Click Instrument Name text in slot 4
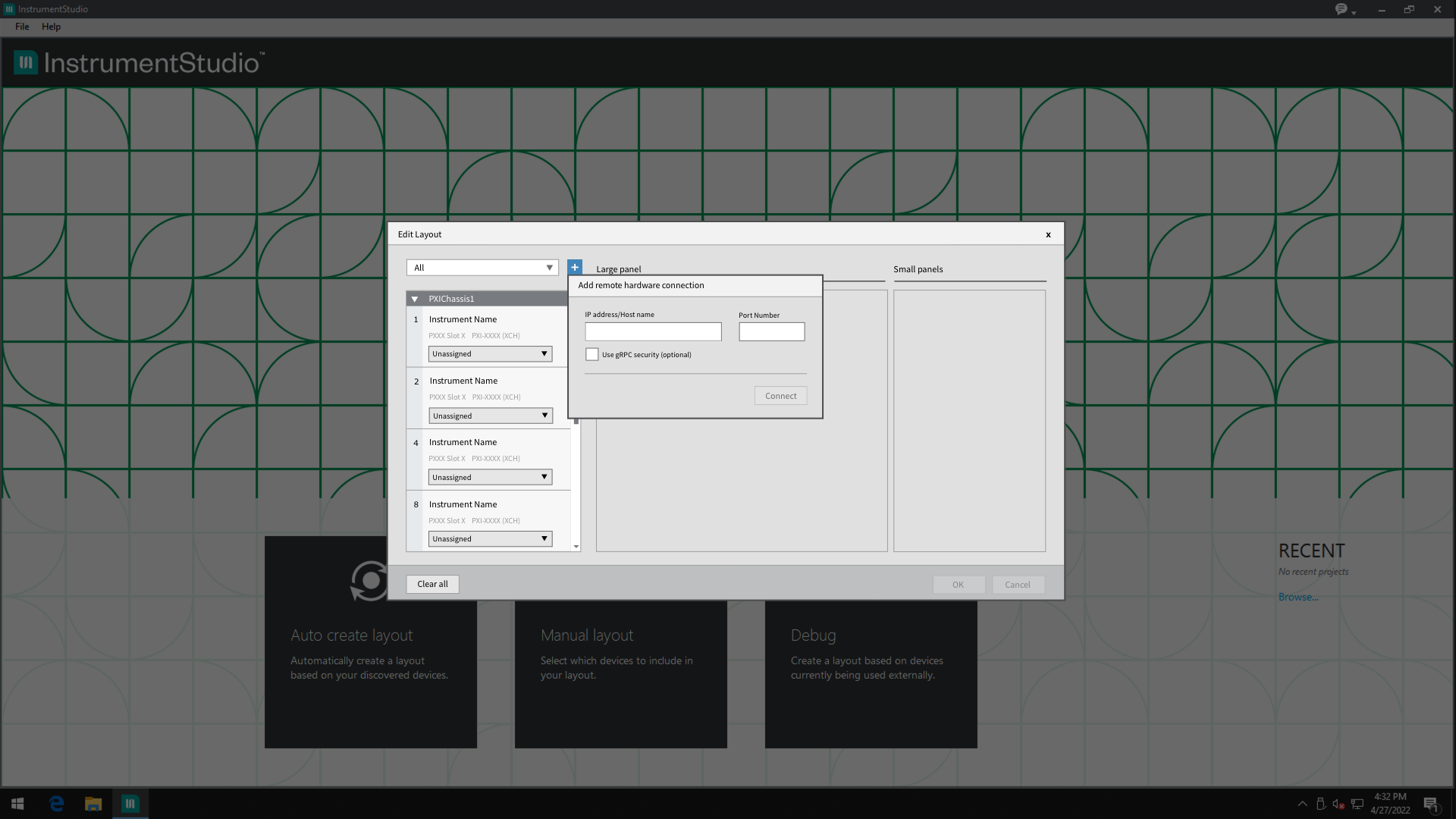The height and width of the screenshot is (819, 1456). pyautogui.click(x=463, y=442)
